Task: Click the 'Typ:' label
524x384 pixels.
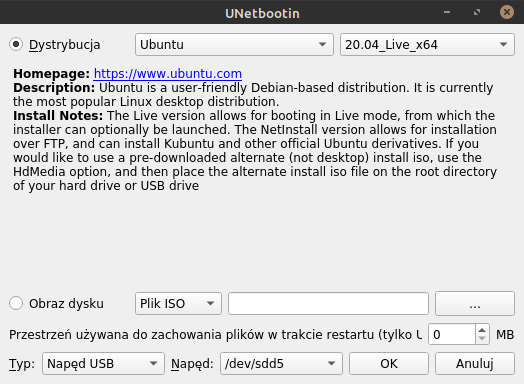Action: [22, 364]
